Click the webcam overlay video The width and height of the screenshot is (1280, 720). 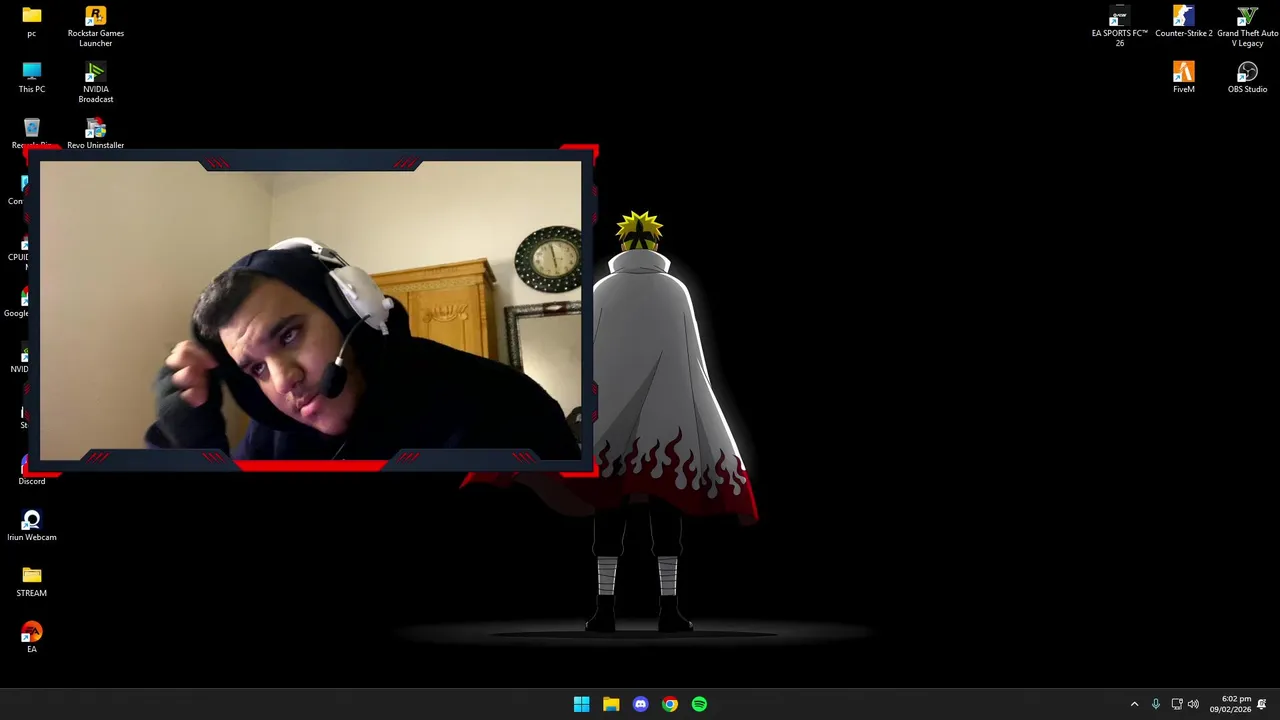click(310, 310)
